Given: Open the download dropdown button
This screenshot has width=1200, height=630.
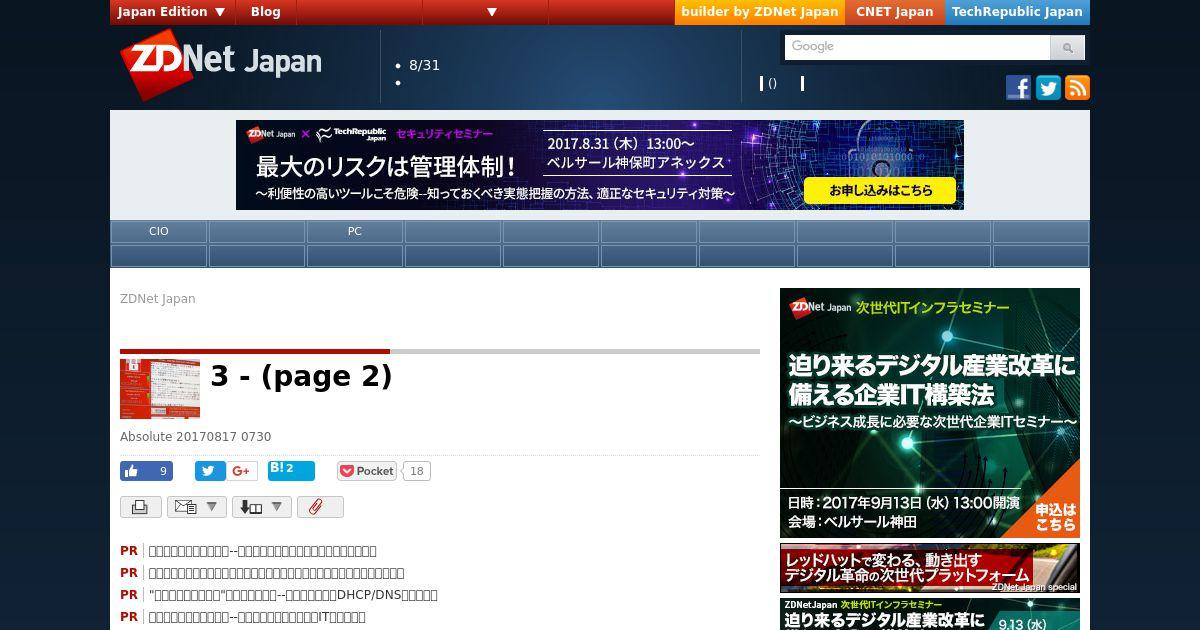Looking at the screenshot, I should pos(262,507).
